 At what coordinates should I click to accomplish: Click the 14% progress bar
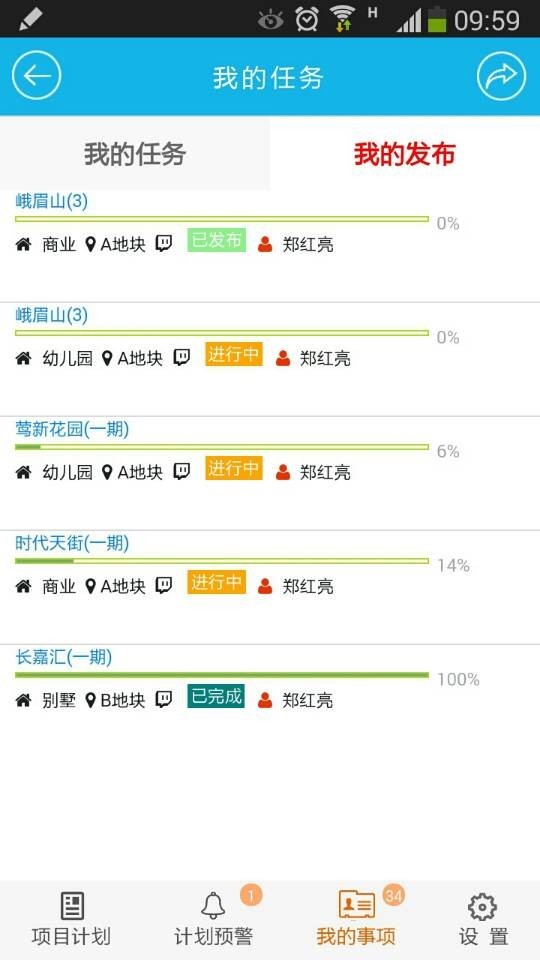click(x=222, y=561)
